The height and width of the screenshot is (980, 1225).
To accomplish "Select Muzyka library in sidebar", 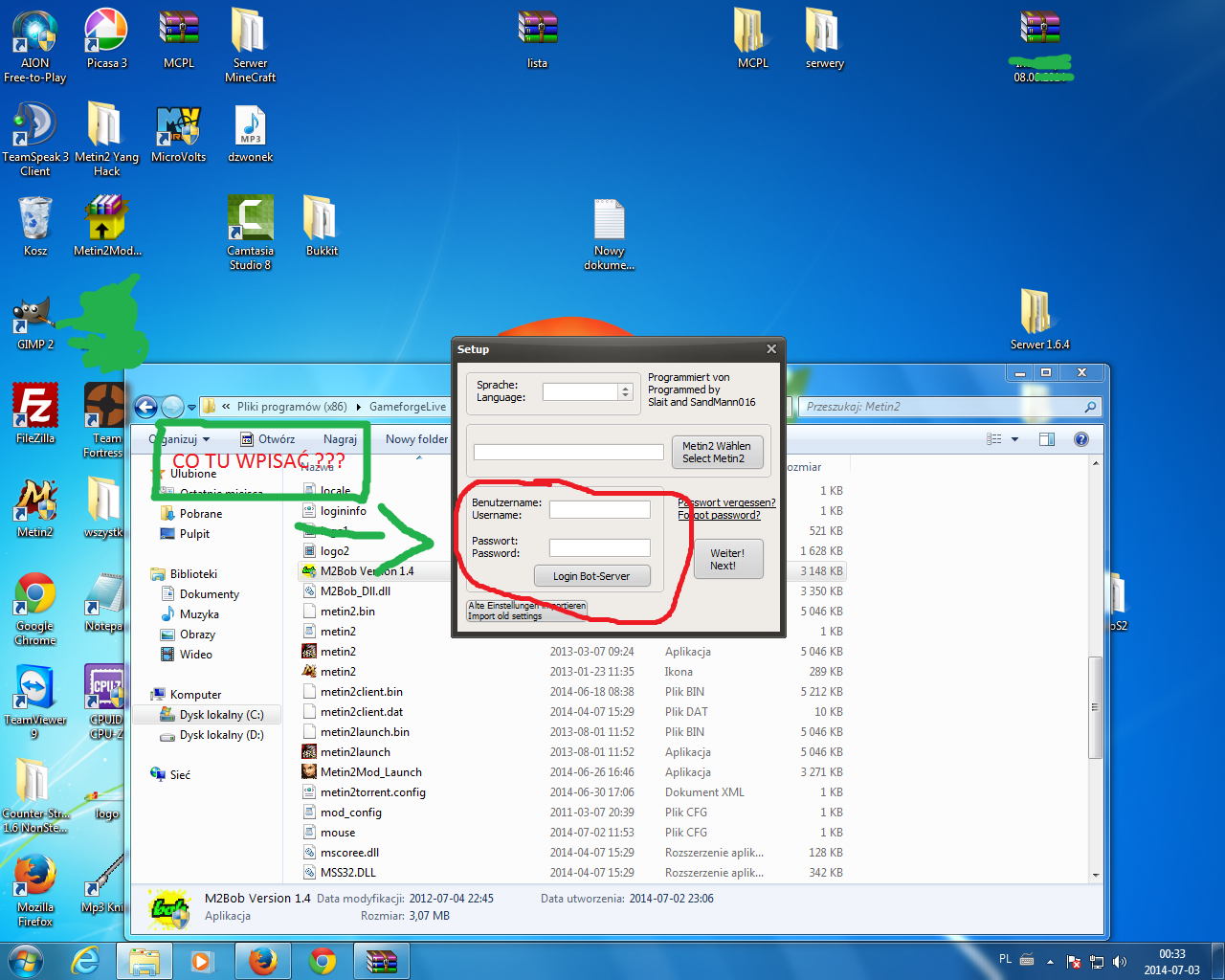I will pos(199,614).
